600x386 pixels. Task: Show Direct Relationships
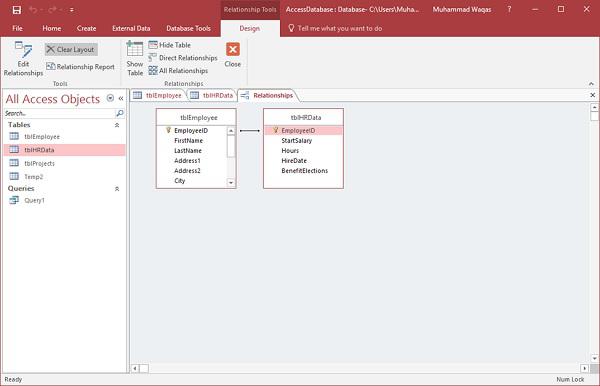coord(183,58)
